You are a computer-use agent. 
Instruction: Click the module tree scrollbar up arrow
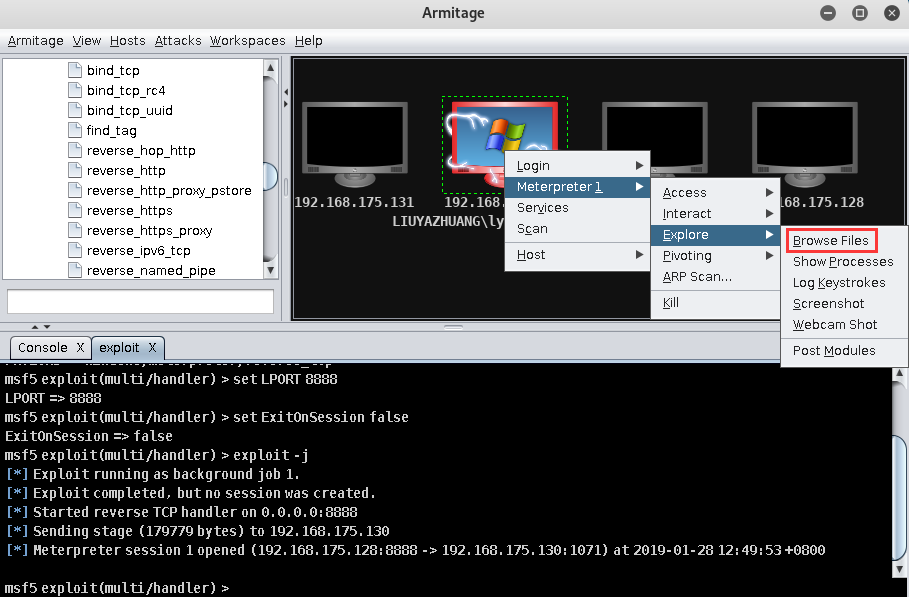(x=270, y=68)
